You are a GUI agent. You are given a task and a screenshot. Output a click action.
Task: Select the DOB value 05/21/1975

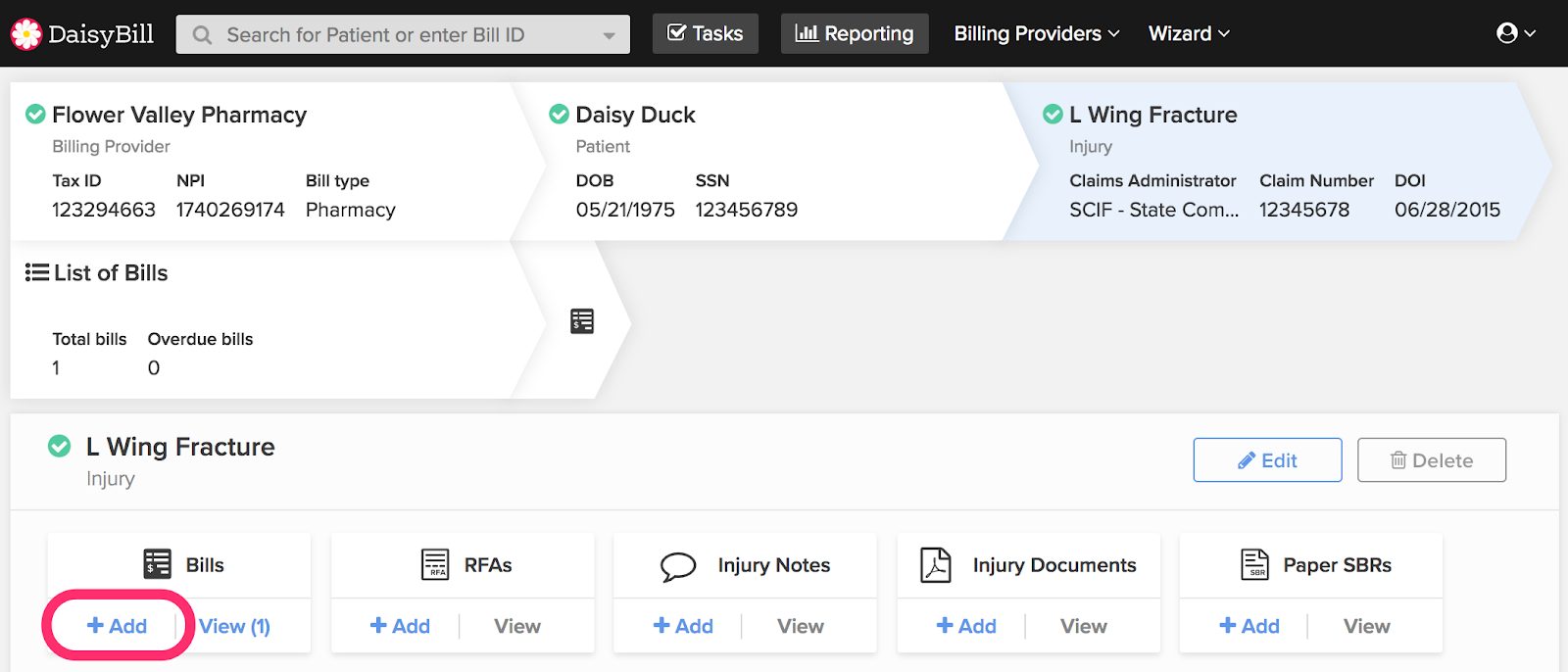pyautogui.click(x=625, y=210)
